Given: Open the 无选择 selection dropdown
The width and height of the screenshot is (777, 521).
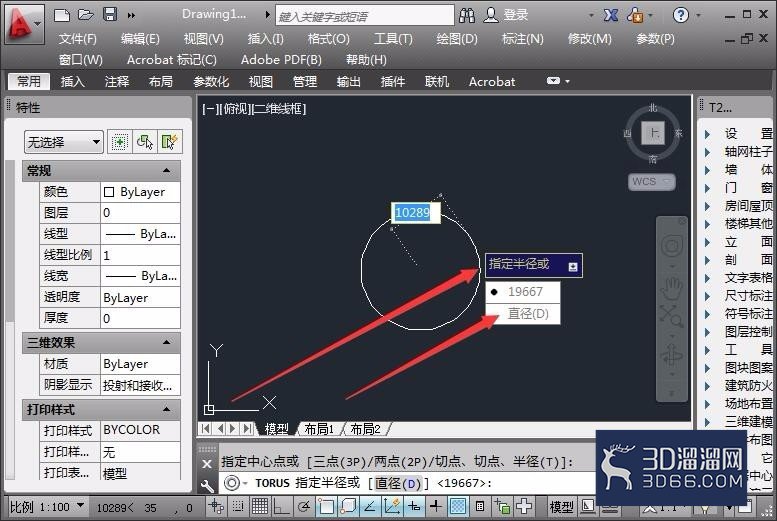Looking at the screenshot, I should click(63, 142).
